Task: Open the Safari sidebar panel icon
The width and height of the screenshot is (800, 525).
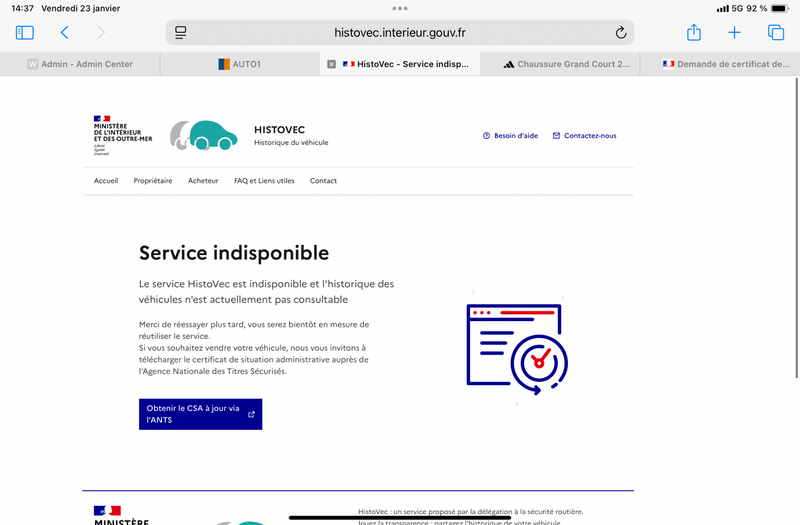Action: pos(24,33)
